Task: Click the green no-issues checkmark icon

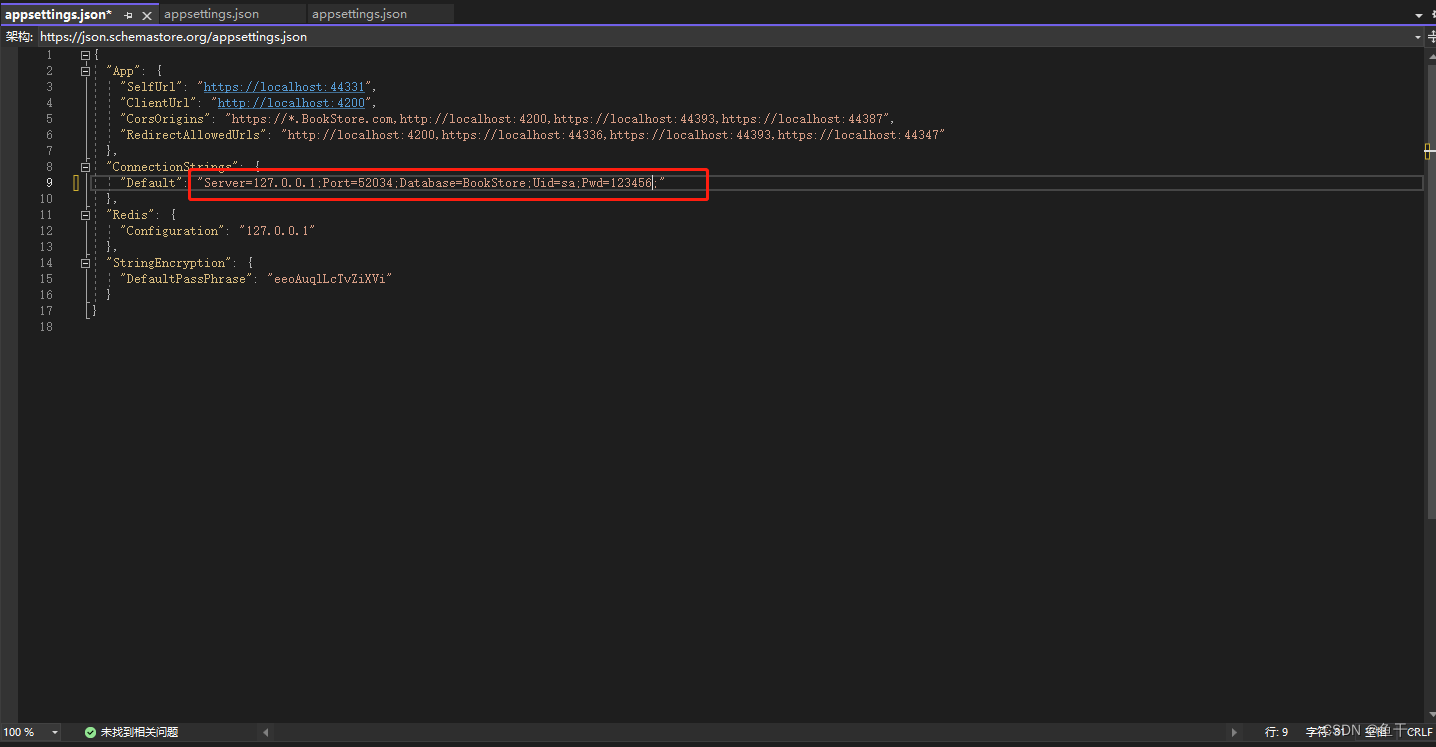Action: 90,732
